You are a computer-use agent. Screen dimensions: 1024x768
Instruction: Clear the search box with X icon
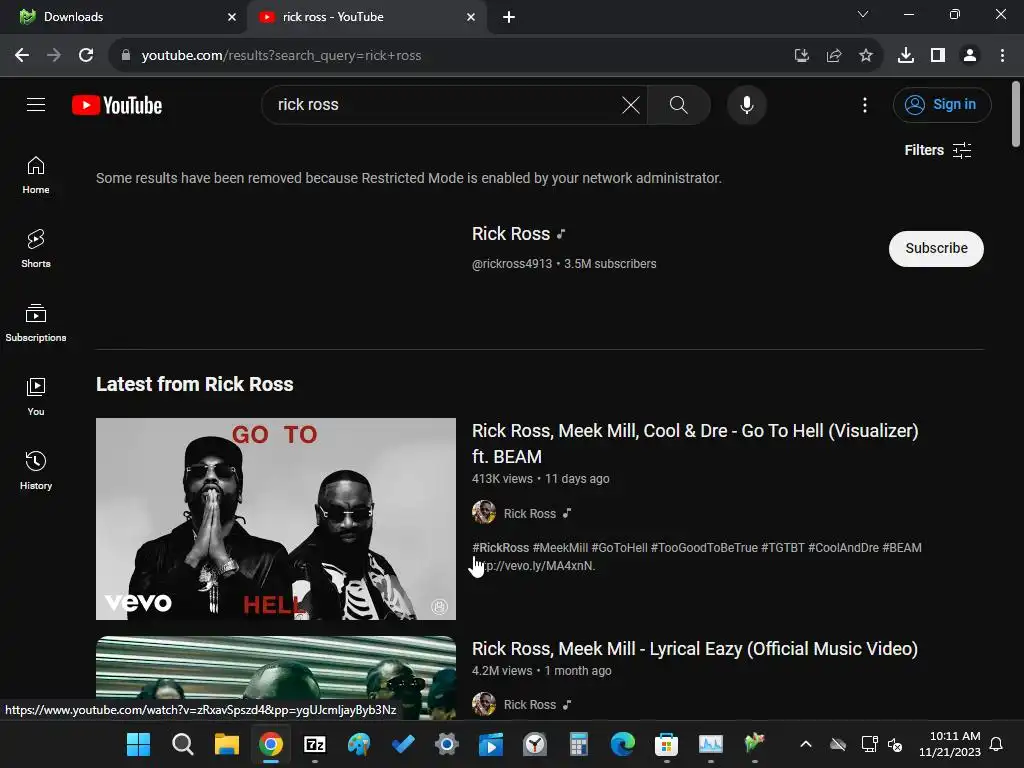tap(631, 104)
